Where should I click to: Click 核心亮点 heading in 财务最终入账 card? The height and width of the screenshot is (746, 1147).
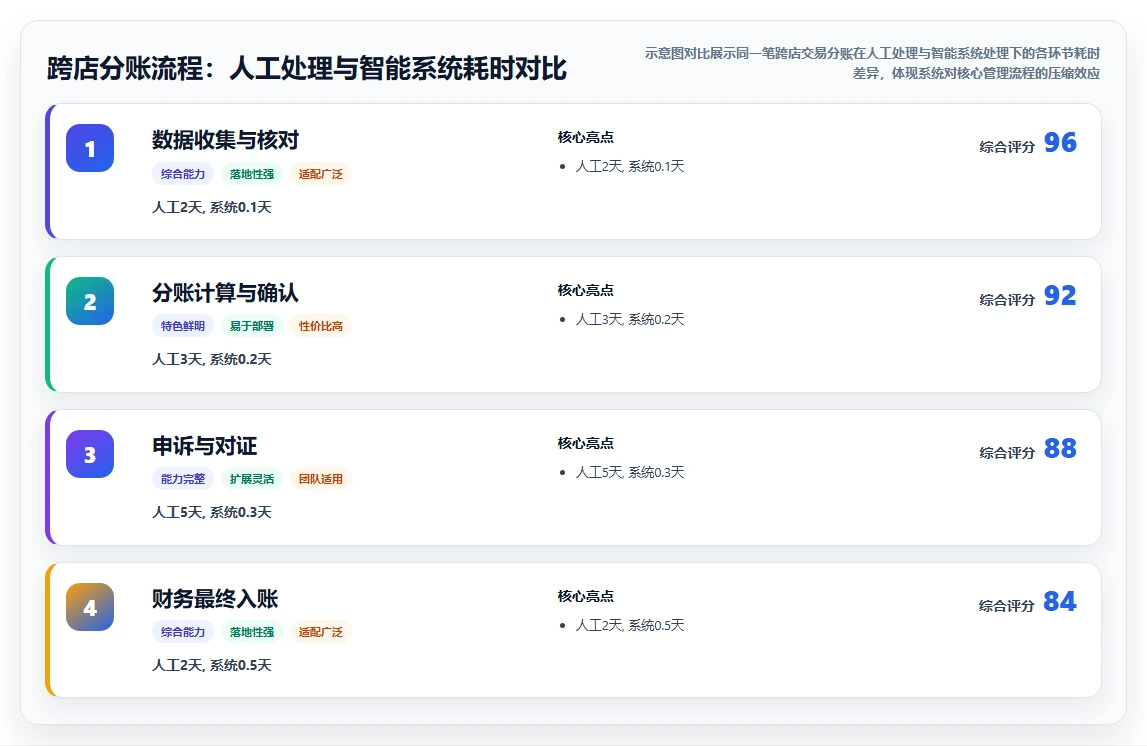tap(586, 596)
